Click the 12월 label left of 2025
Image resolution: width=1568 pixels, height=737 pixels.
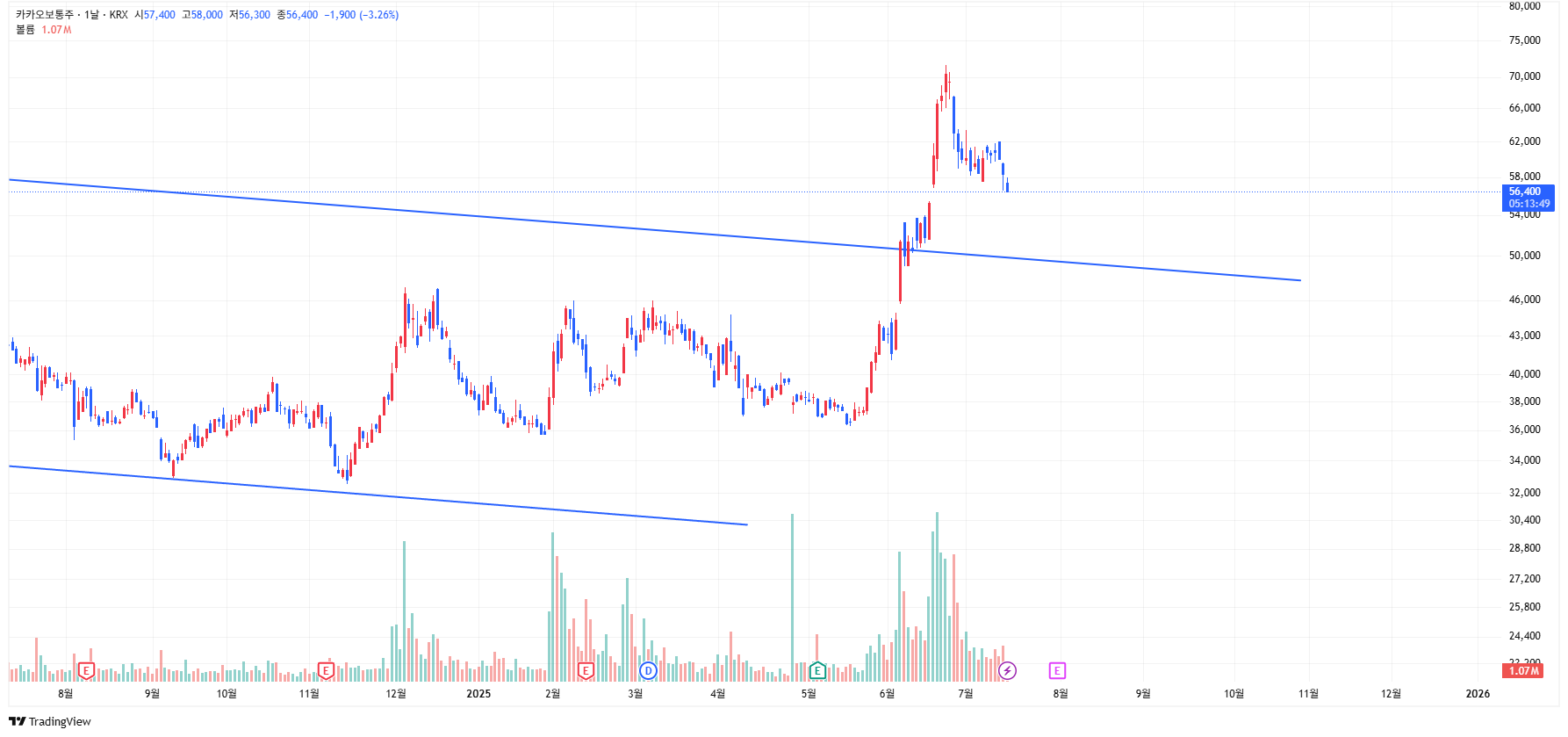[396, 694]
